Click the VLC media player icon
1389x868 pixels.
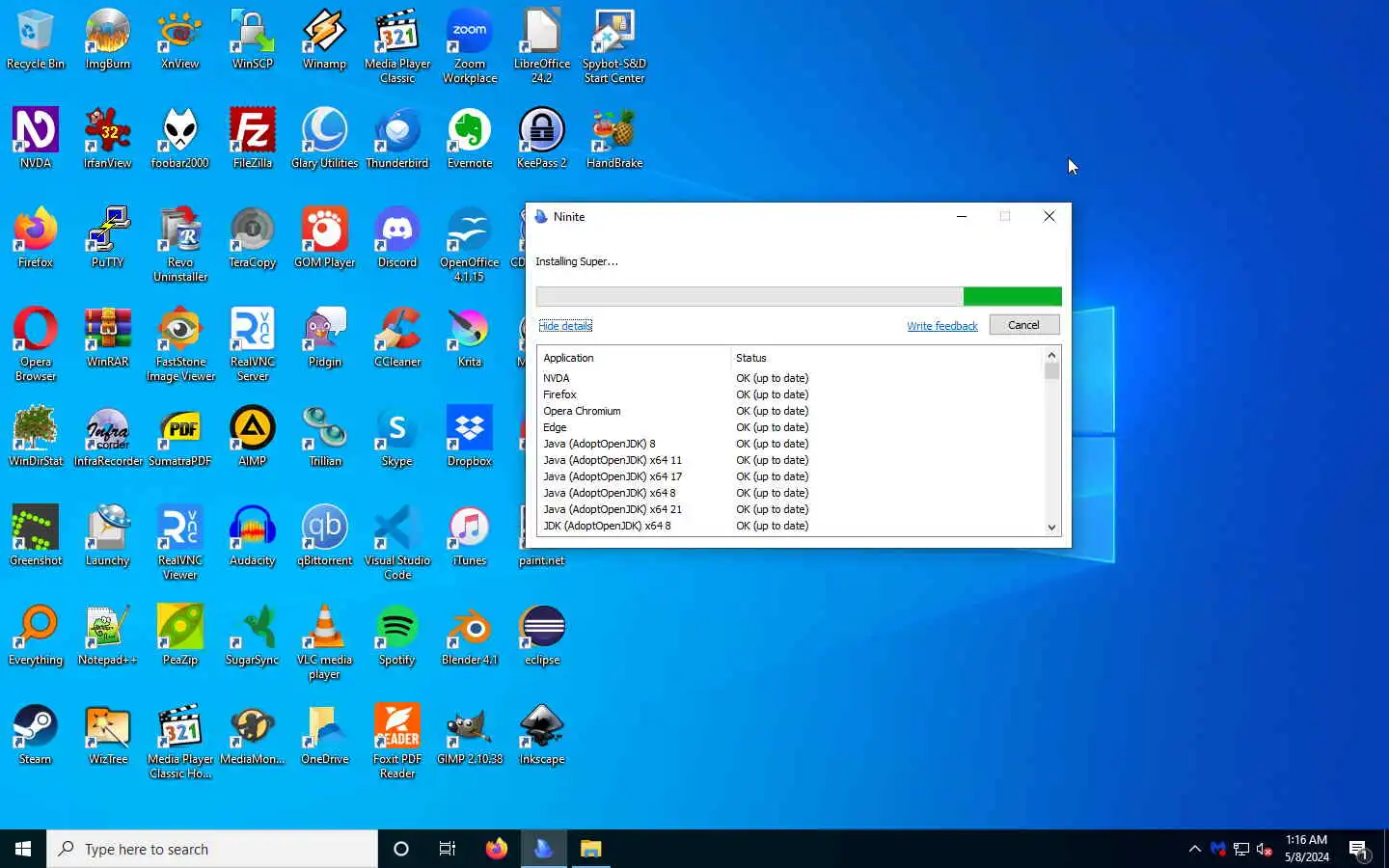pyautogui.click(x=325, y=641)
